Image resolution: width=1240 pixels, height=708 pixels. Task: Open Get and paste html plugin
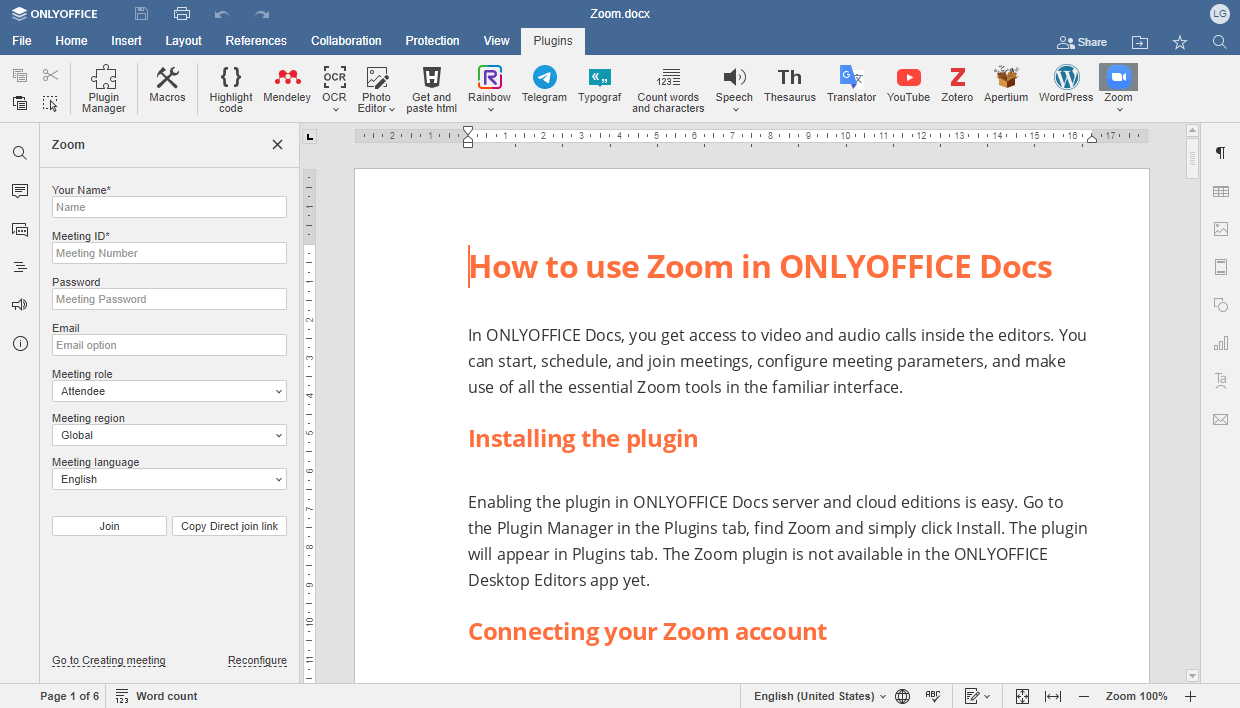coord(432,89)
